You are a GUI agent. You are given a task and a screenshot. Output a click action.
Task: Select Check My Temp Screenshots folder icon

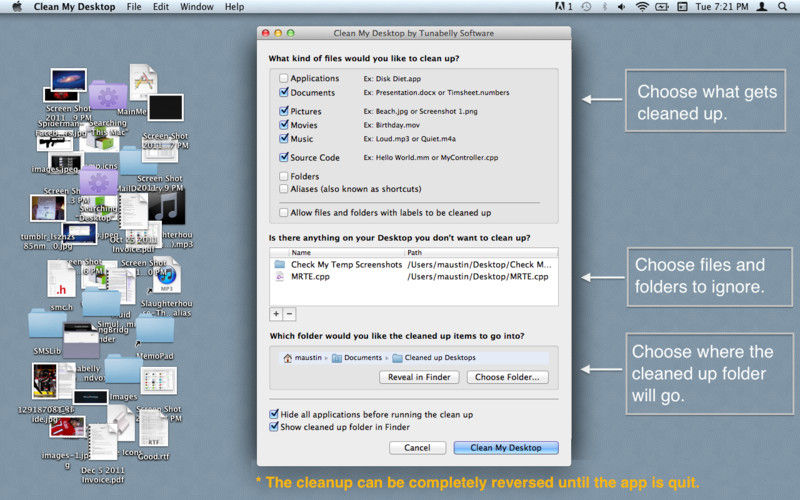[x=280, y=264]
